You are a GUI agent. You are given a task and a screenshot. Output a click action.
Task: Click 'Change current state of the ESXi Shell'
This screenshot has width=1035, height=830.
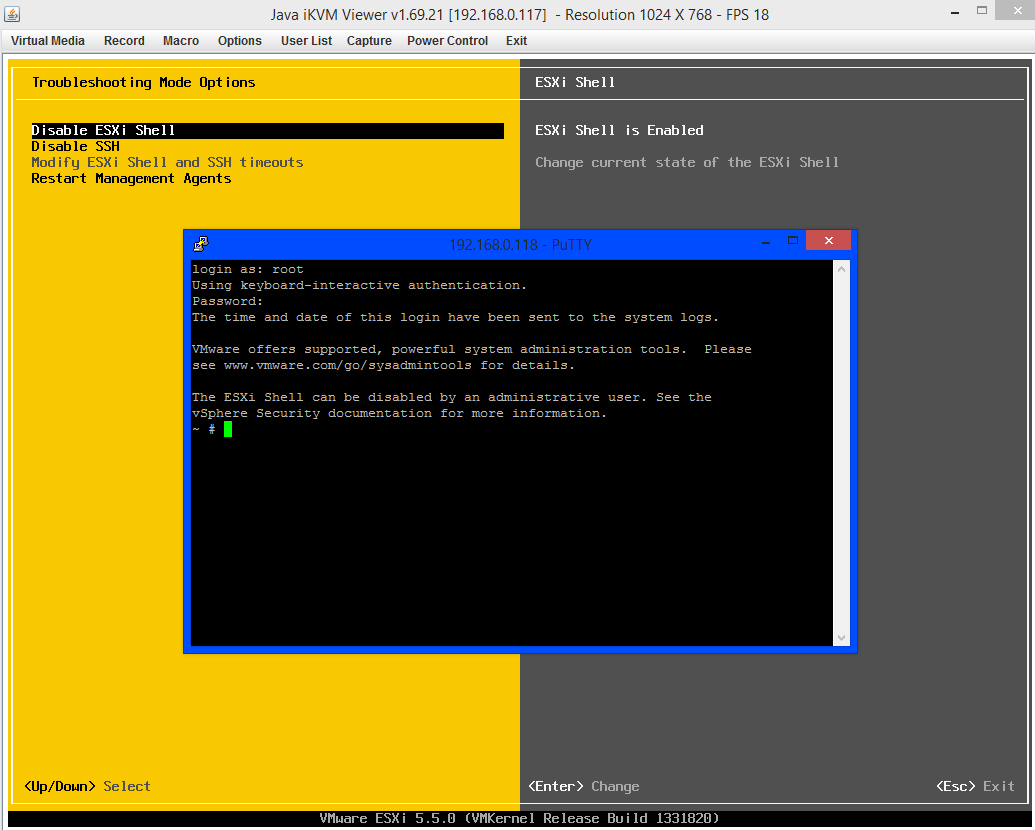tap(687, 162)
